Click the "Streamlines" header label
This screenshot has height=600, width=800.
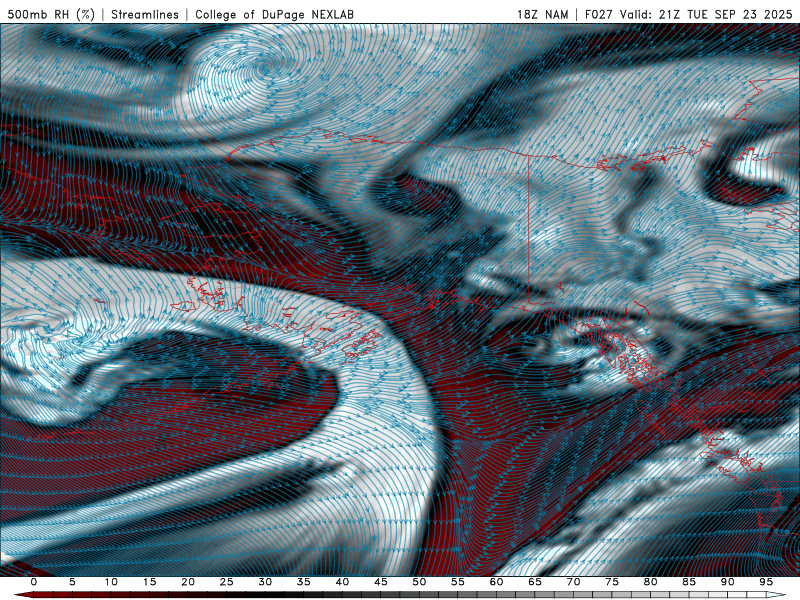(x=145, y=14)
